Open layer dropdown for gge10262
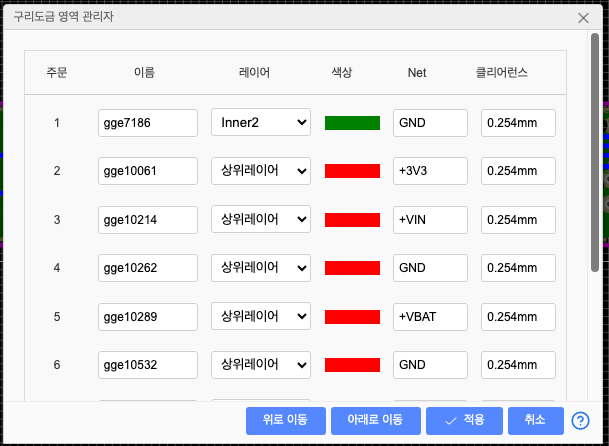The image size is (609, 446). (261, 268)
